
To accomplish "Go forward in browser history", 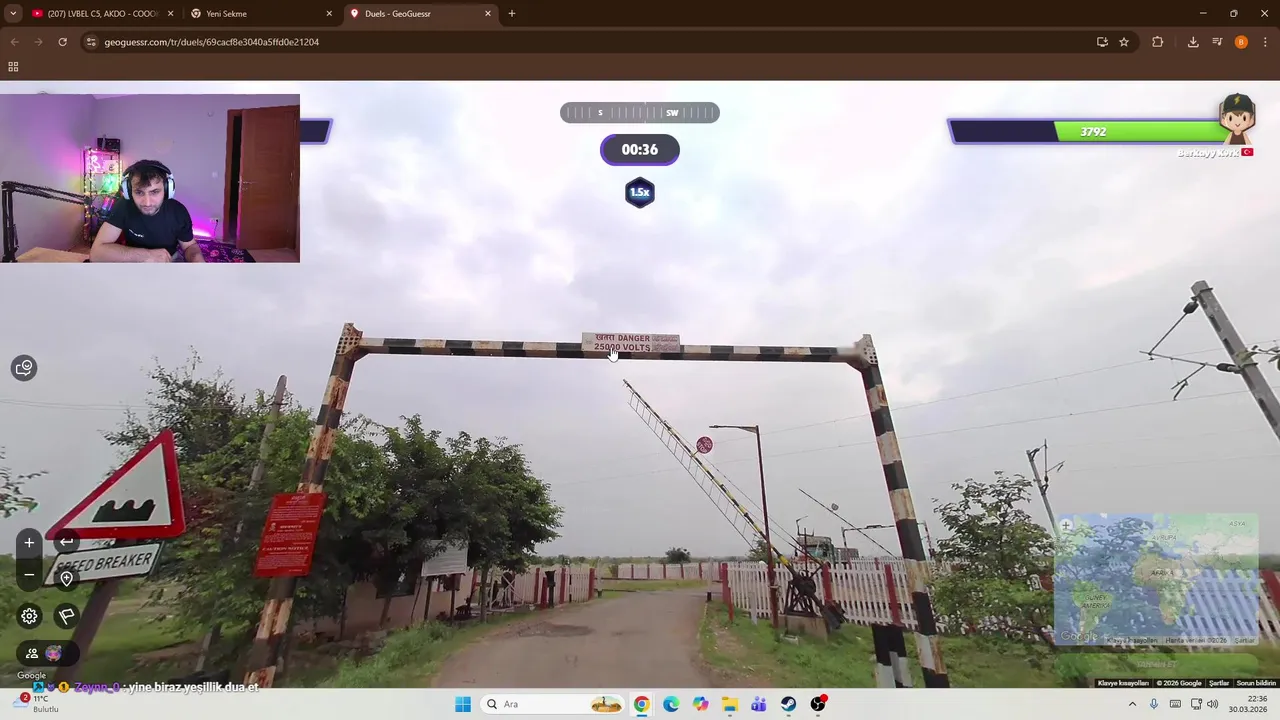I will coord(38,42).
